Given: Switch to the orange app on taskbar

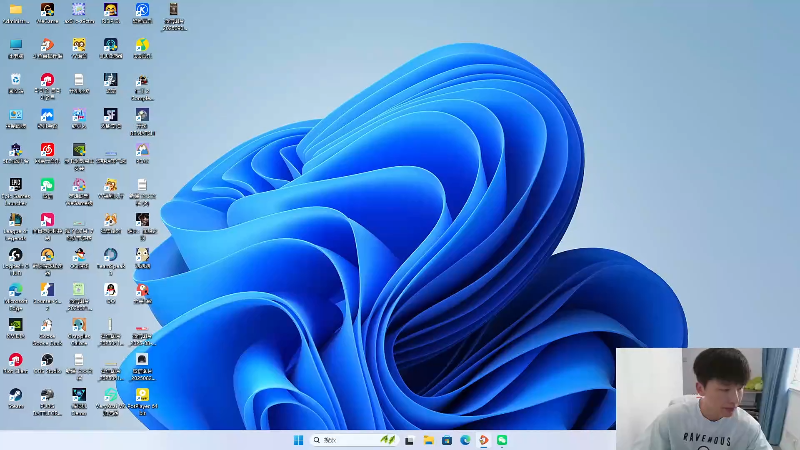Looking at the screenshot, I should (484, 440).
